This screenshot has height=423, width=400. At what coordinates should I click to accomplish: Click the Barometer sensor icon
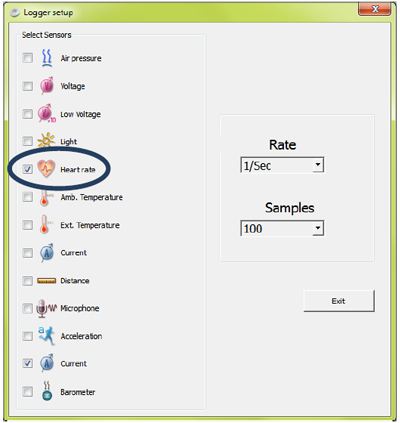[x=47, y=391]
